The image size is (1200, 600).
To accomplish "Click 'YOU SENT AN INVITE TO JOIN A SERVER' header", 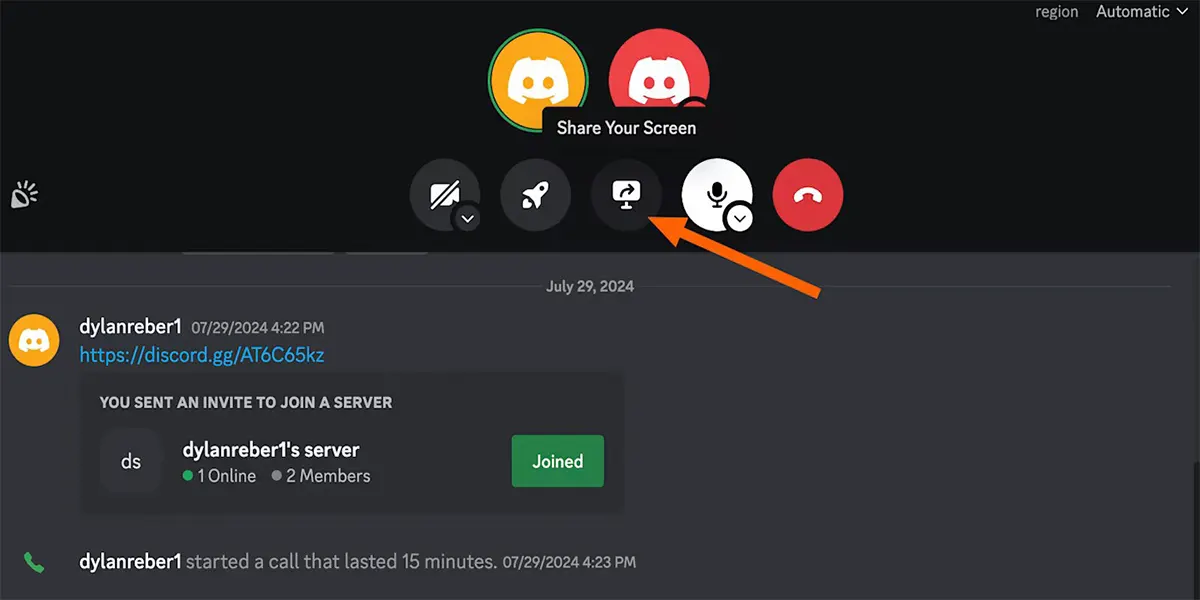I will 246,402.
